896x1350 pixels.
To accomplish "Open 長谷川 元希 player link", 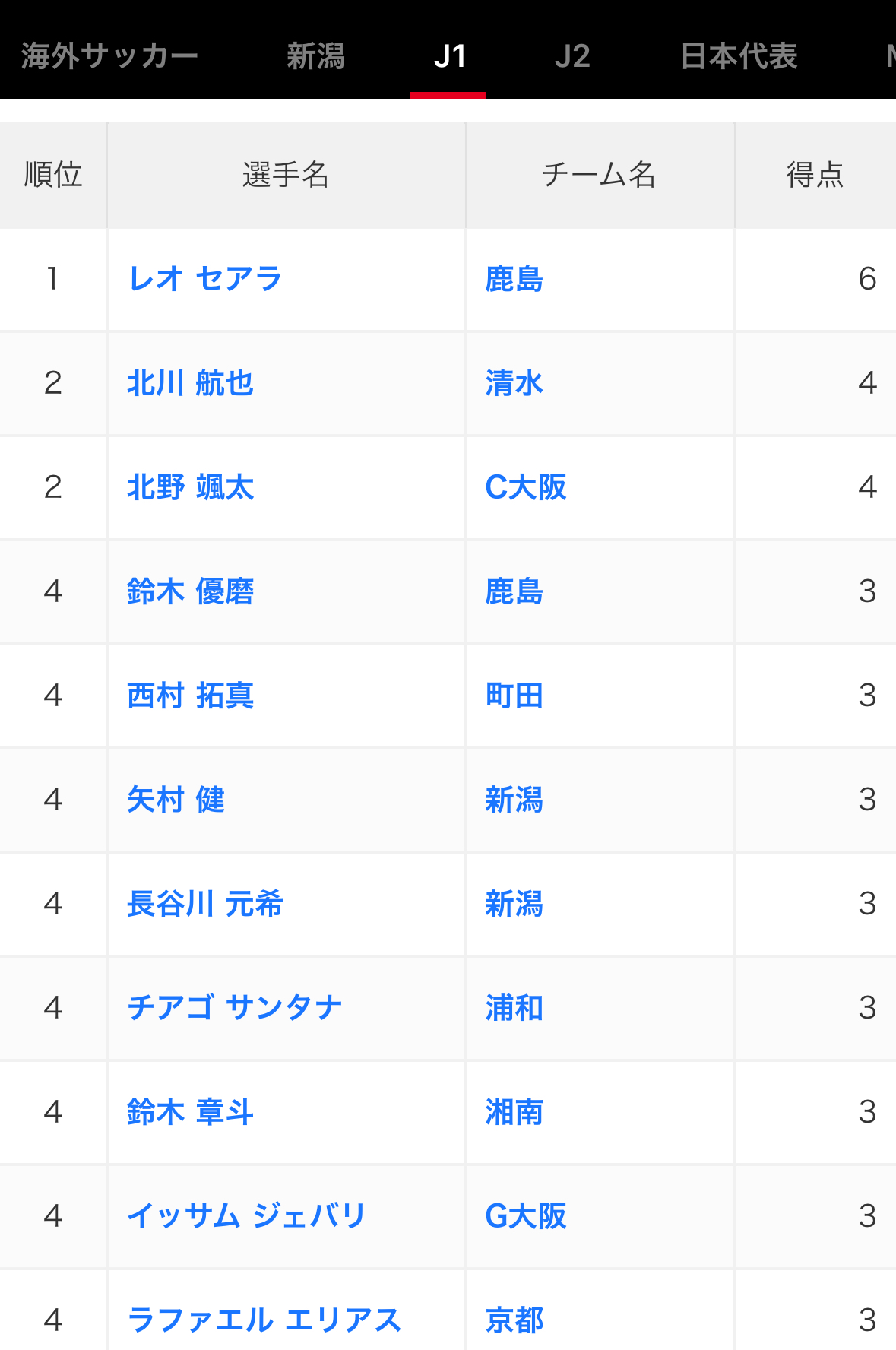I will click(205, 904).
